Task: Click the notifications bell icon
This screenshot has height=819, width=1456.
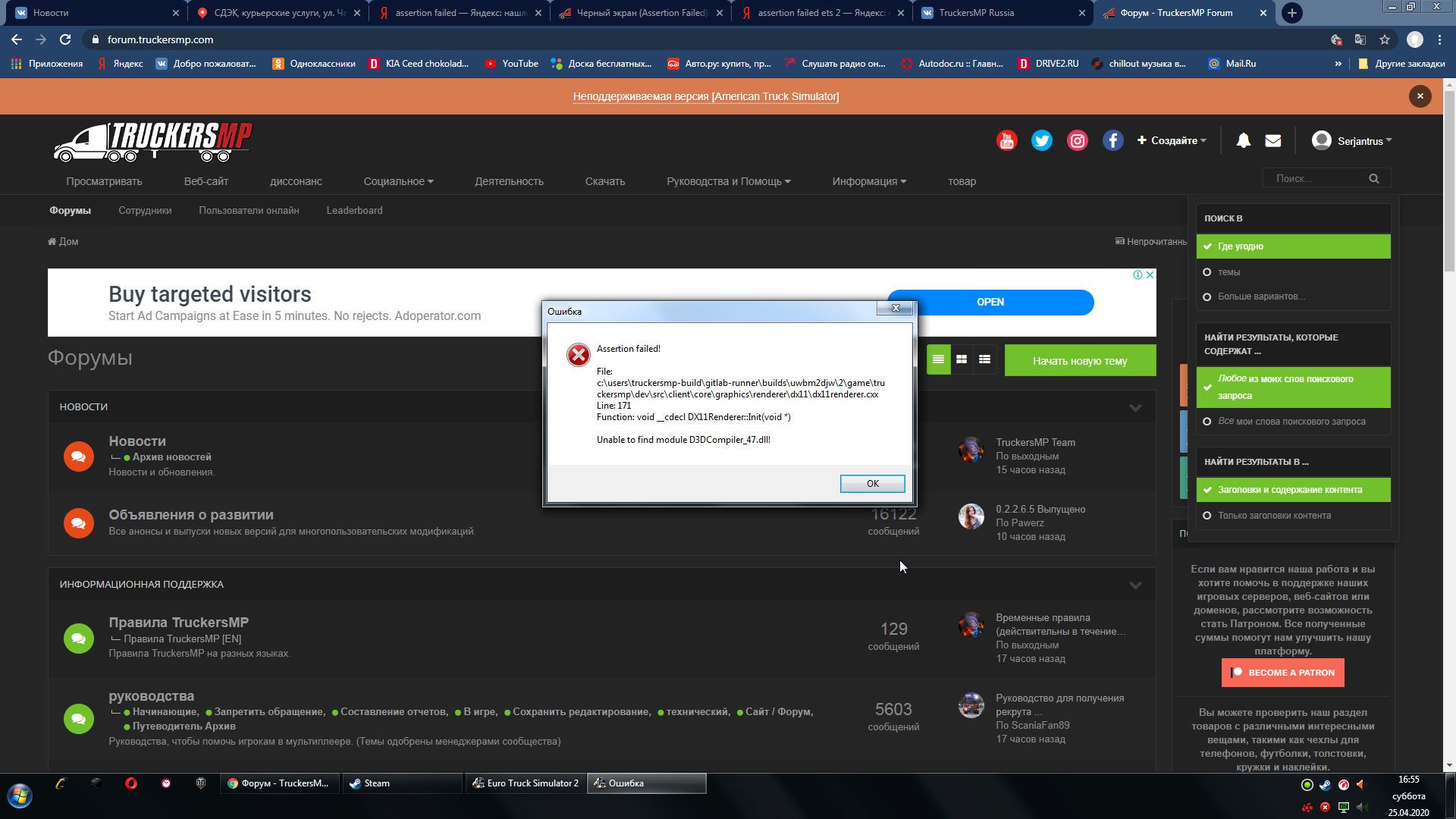Action: click(x=1243, y=140)
